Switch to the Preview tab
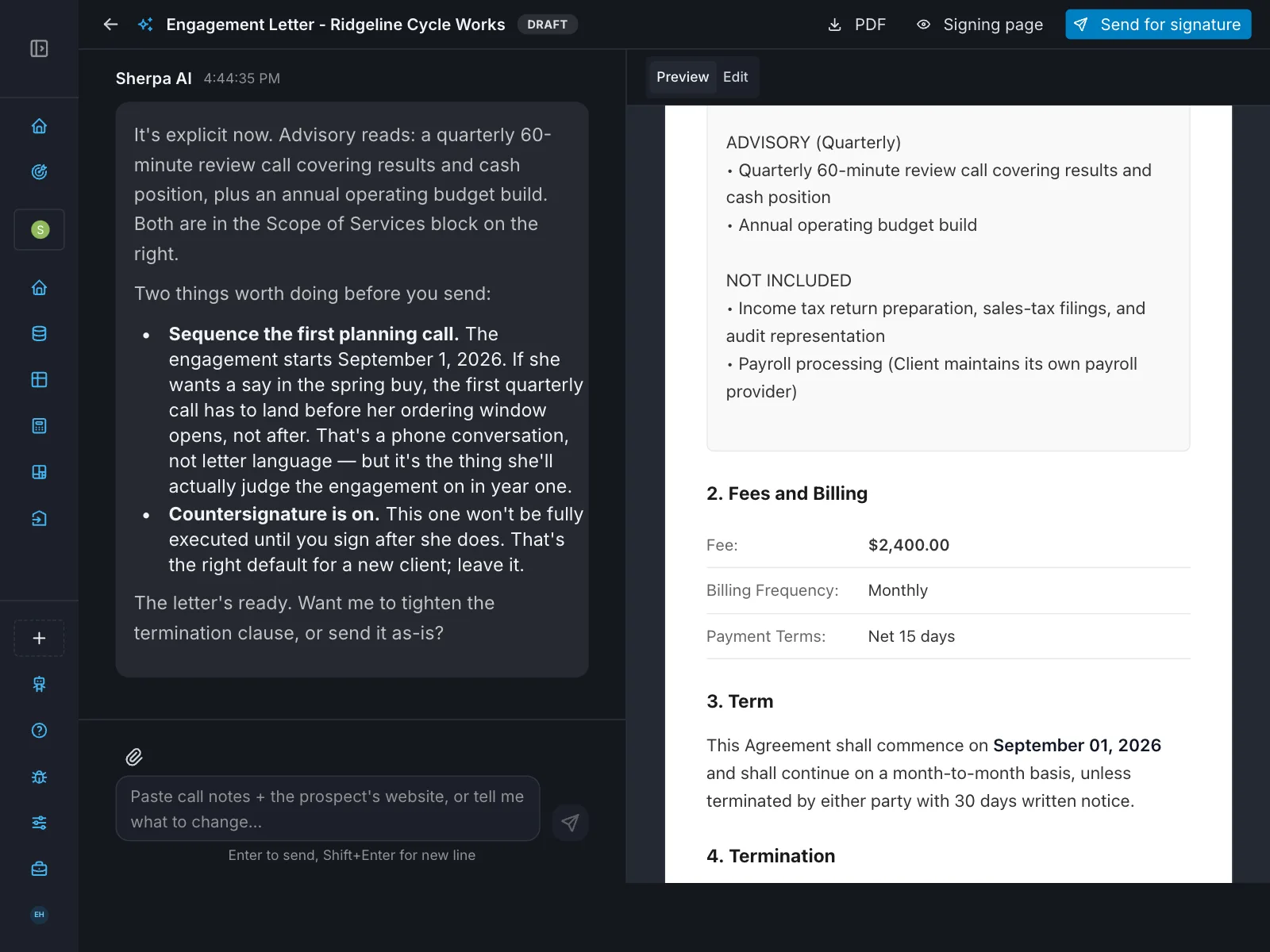This screenshot has width=1270, height=952. point(683,77)
